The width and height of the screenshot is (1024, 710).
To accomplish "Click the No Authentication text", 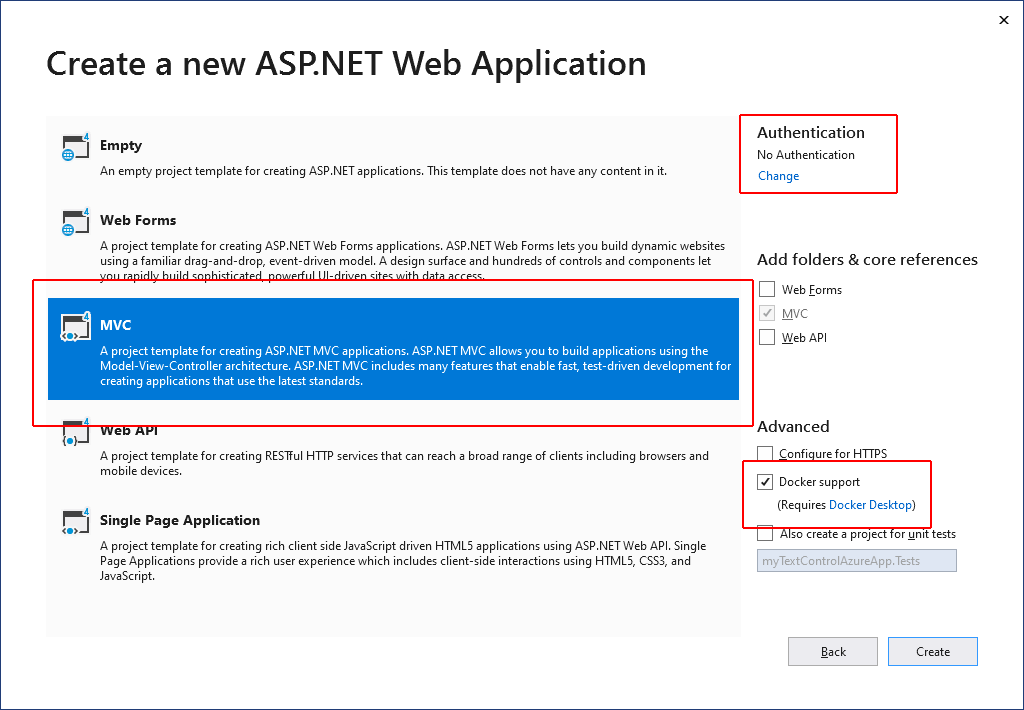I will coord(806,155).
